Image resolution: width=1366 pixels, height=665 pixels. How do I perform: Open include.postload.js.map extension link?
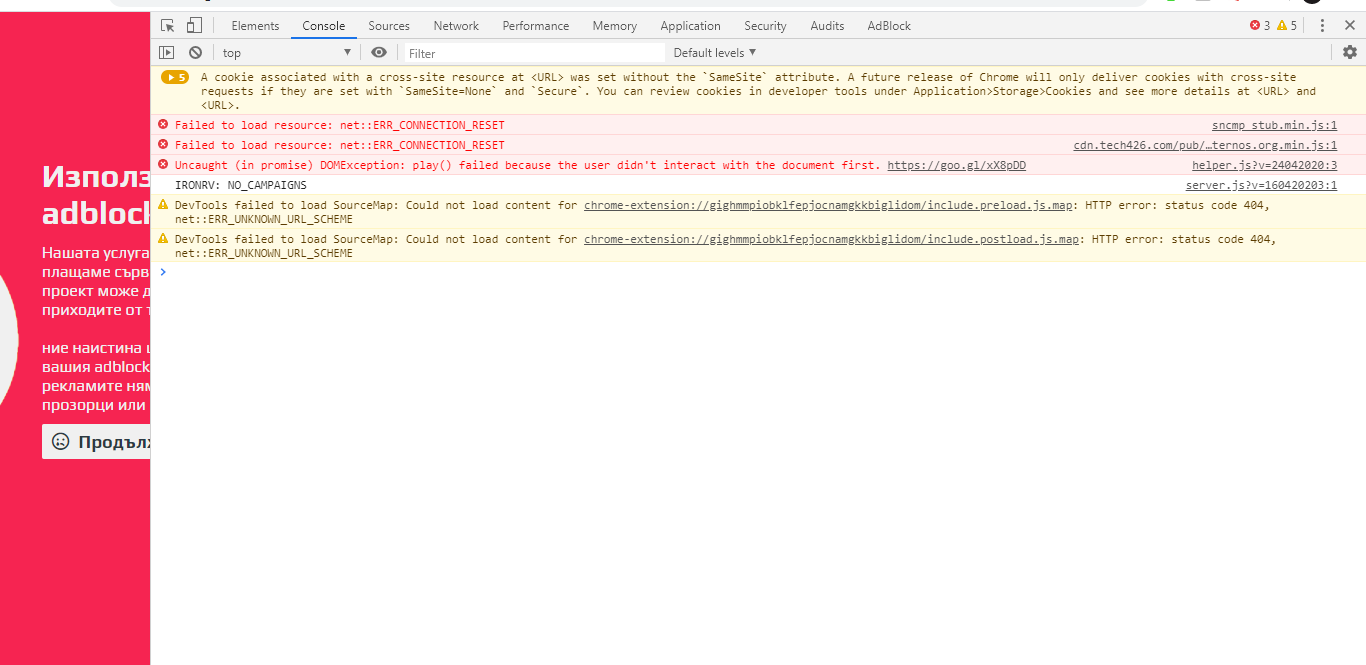tap(833, 239)
